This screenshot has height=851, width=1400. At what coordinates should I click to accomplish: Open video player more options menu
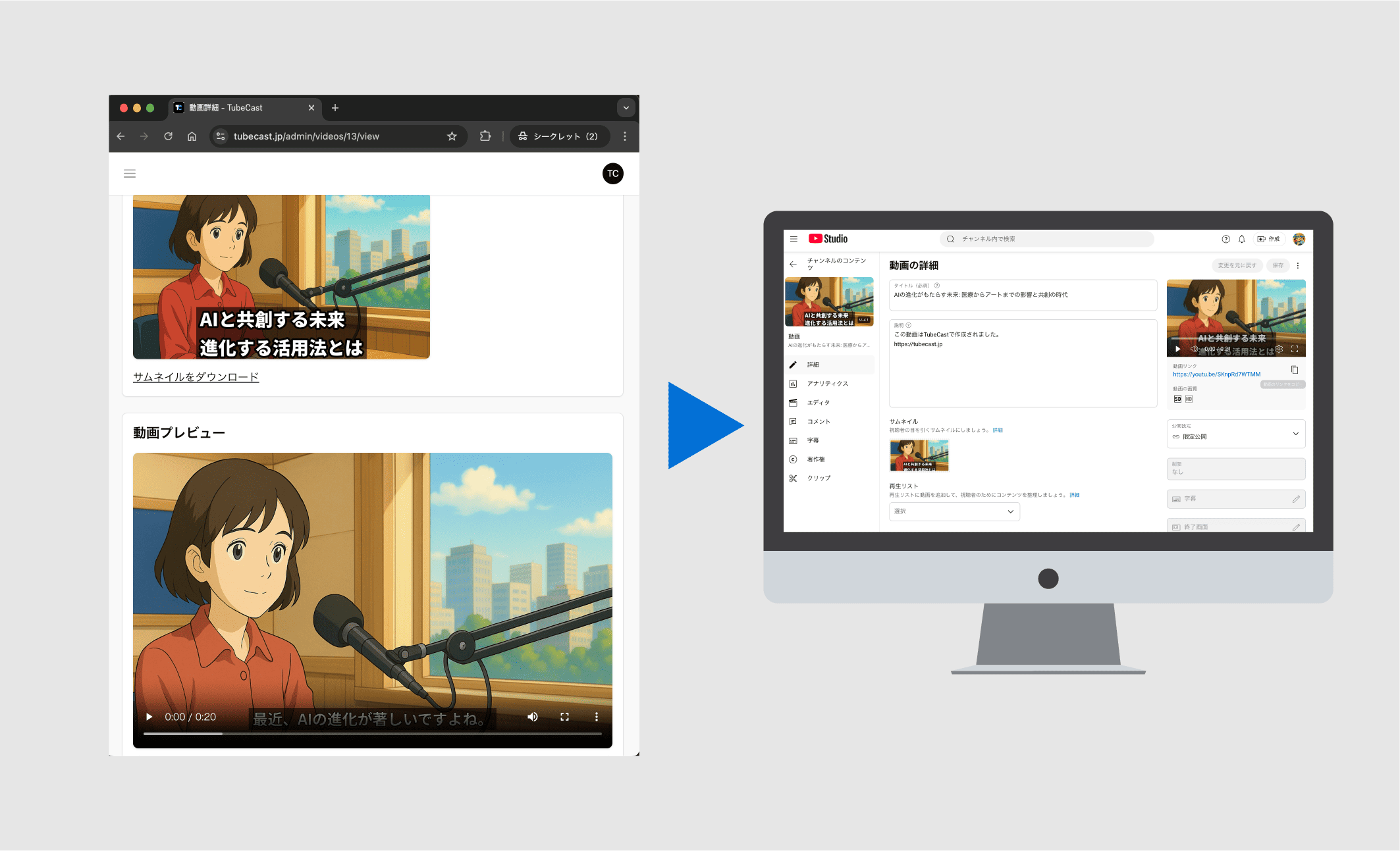point(597,717)
